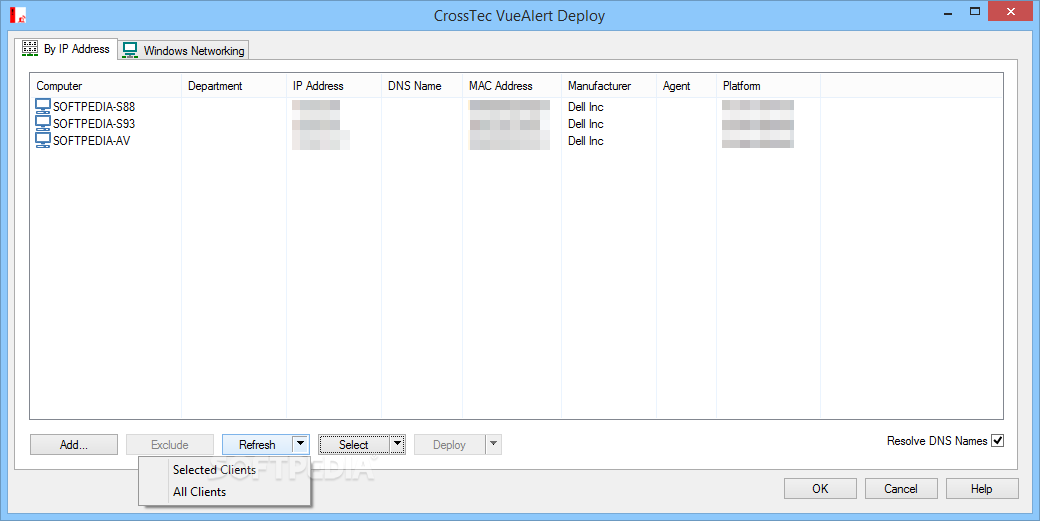The height and width of the screenshot is (521, 1040).
Task: Click the CrossTec app icon in the title bar
Action: 18,15
